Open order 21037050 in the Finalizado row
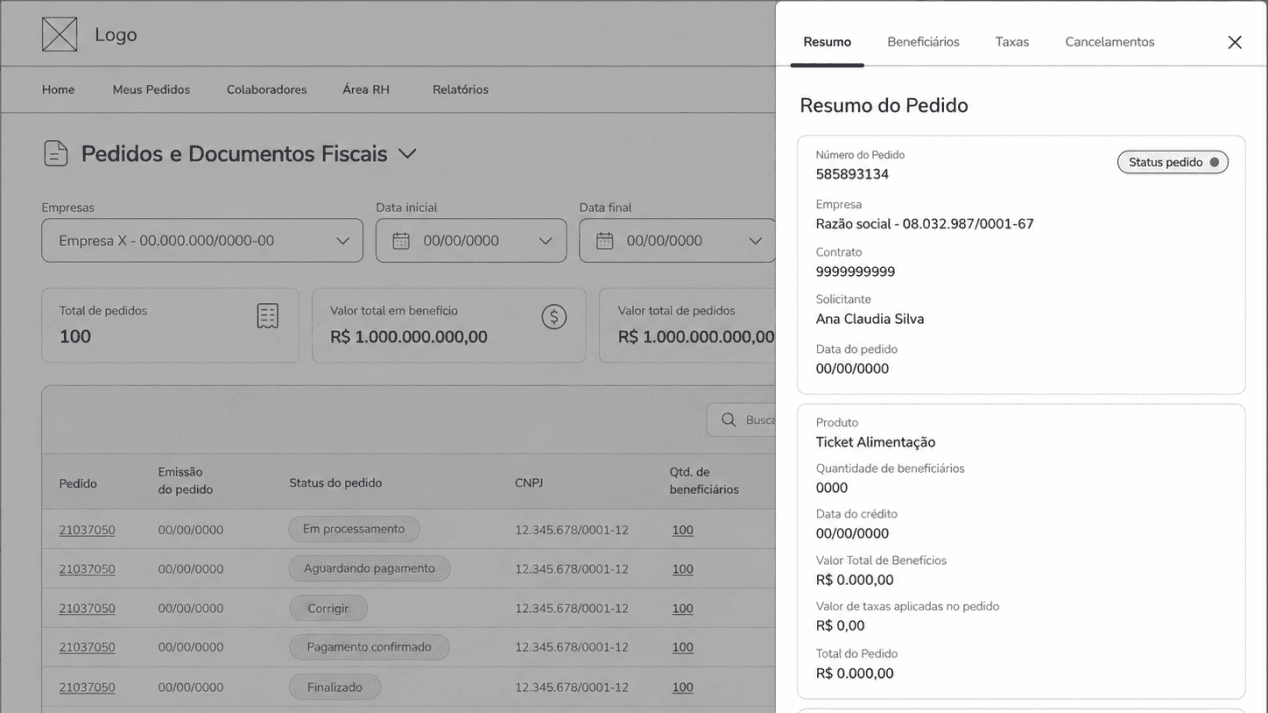The height and width of the screenshot is (713, 1268). click(87, 687)
